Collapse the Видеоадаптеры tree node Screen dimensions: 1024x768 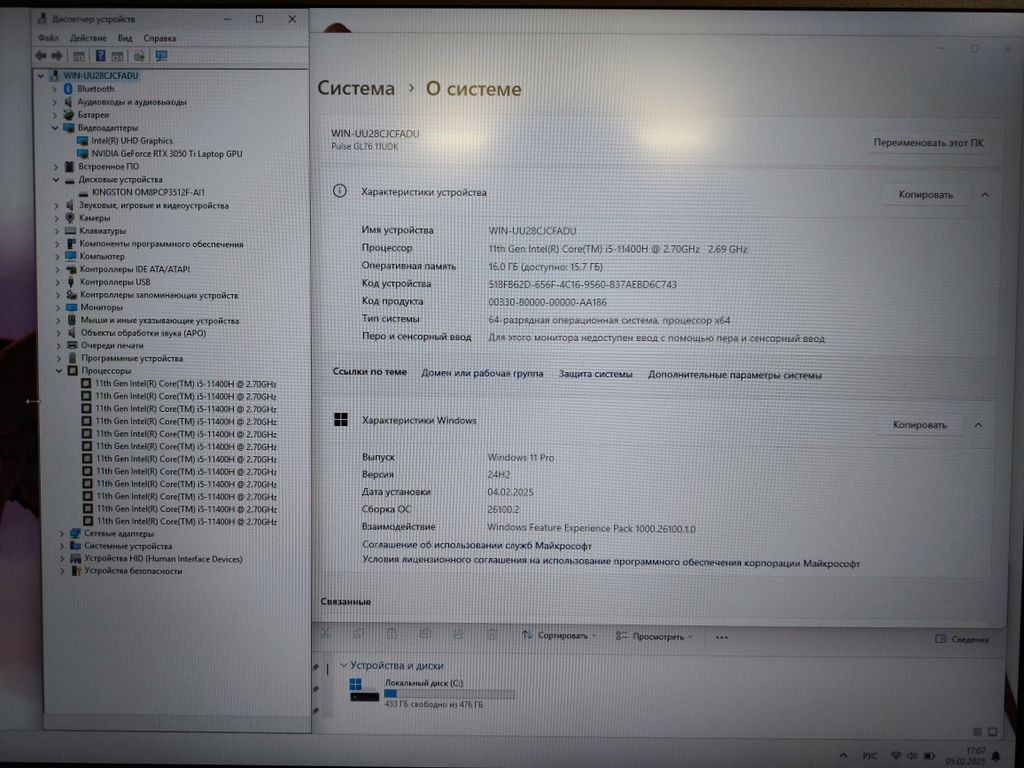(x=56, y=128)
